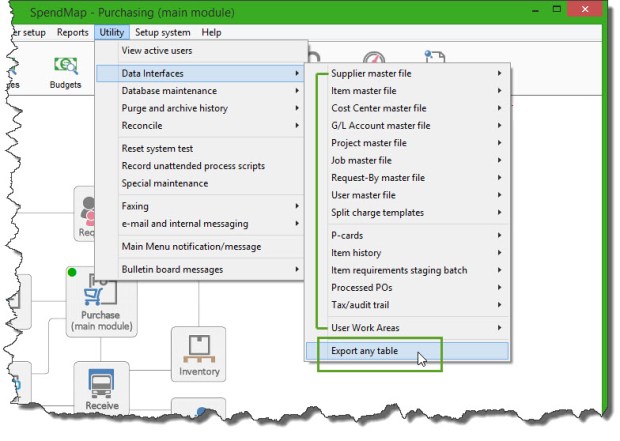
Task: Expand Faxing submenu
Action: [x=200, y=206]
